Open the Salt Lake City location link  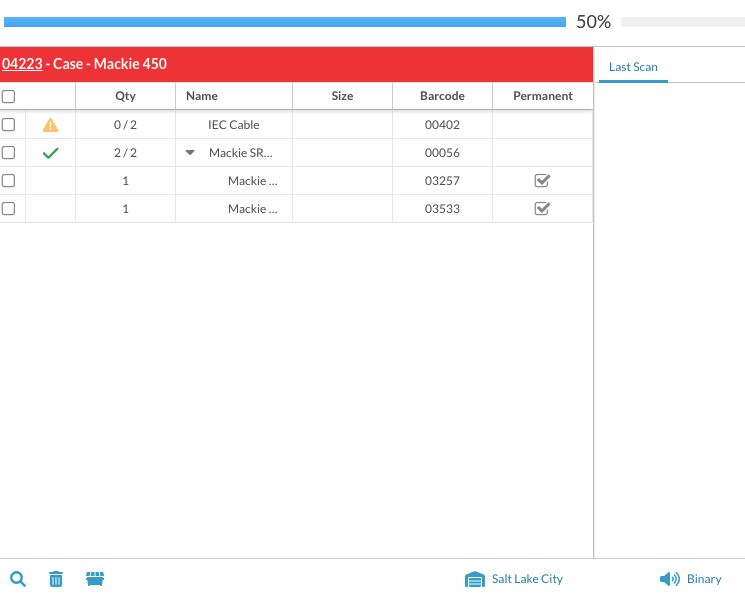coord(527,579)
